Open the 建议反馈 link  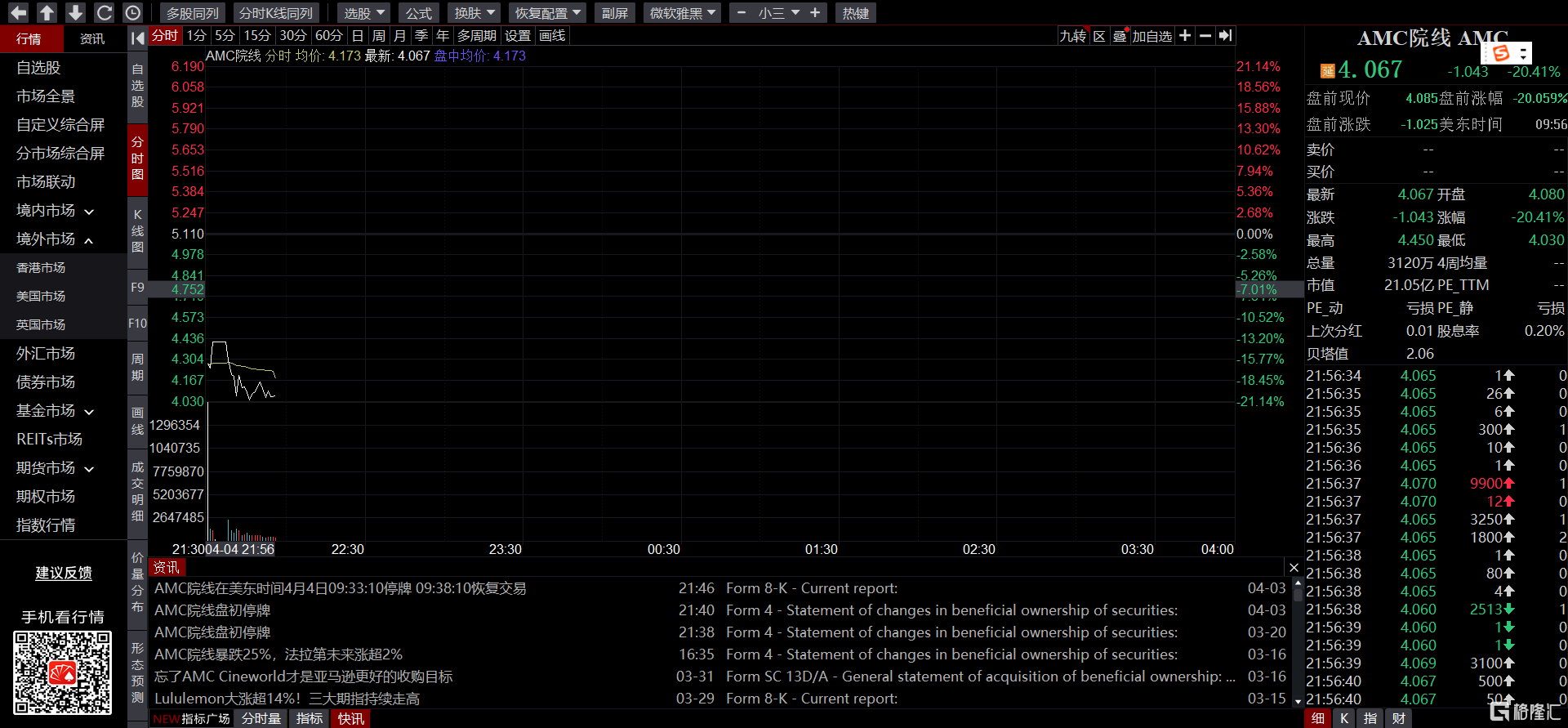coord(64,573)
